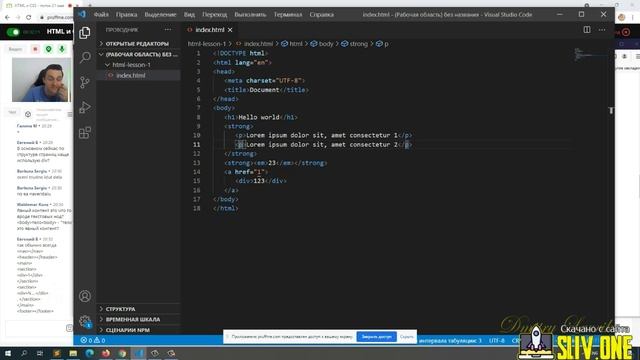The image size is (640, 360).
Task: Open the Вид menu
Action: [189, 14]
